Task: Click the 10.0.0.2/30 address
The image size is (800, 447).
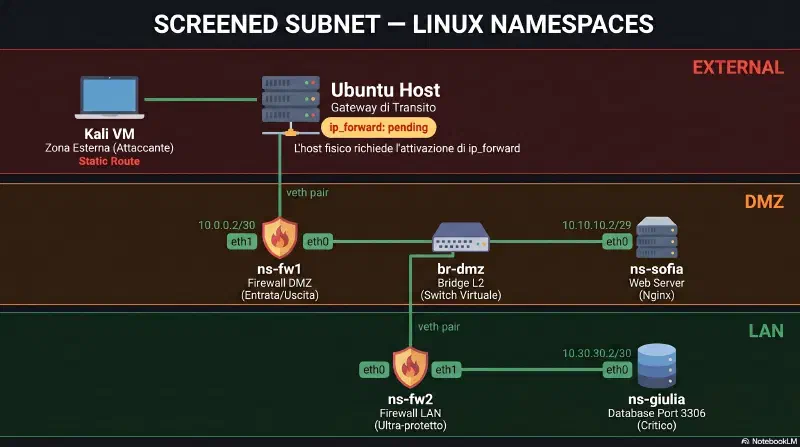Action: (x=227, y=225)
